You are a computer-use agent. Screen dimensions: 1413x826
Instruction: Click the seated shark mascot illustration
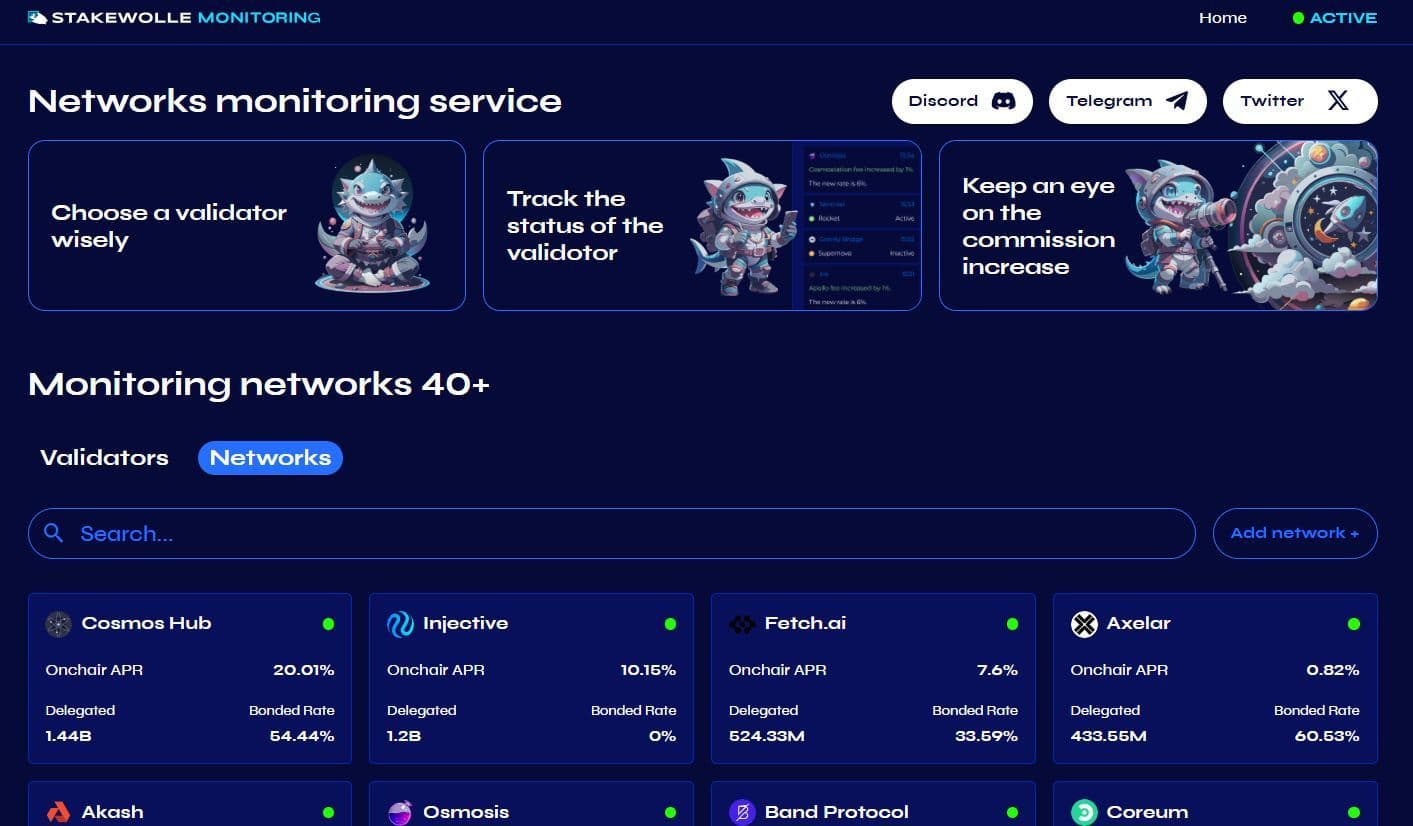pos(372,225)
